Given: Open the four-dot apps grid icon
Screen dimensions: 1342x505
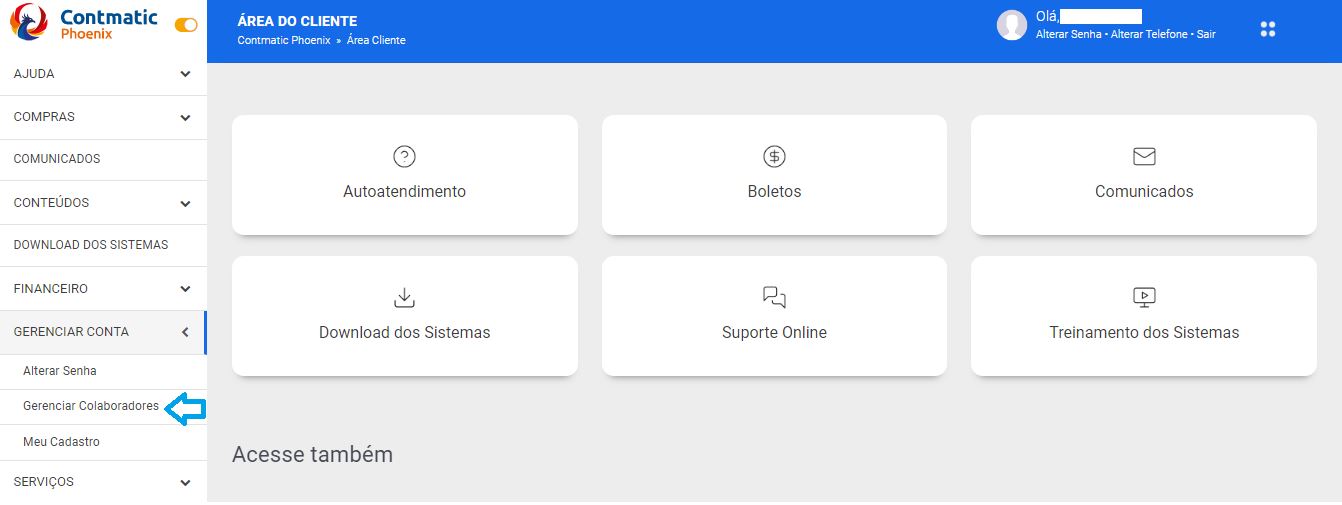Looking at the screenshot, I should click(1268, 29).
